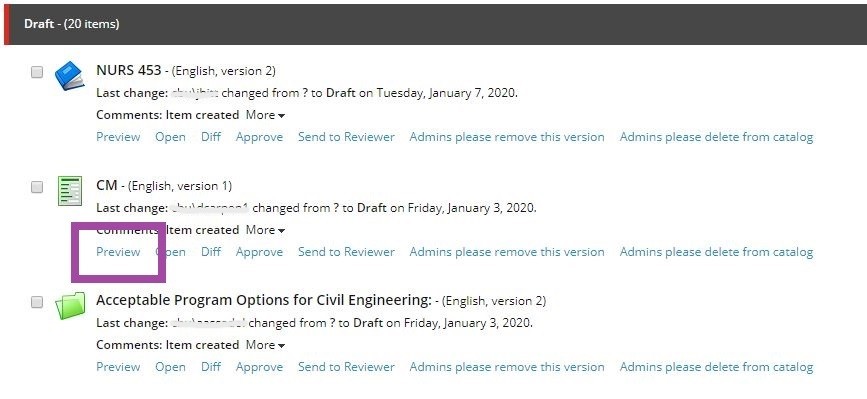Expand More comments under NURS 453
Screen dimensions: 867x399
(265, 115)
